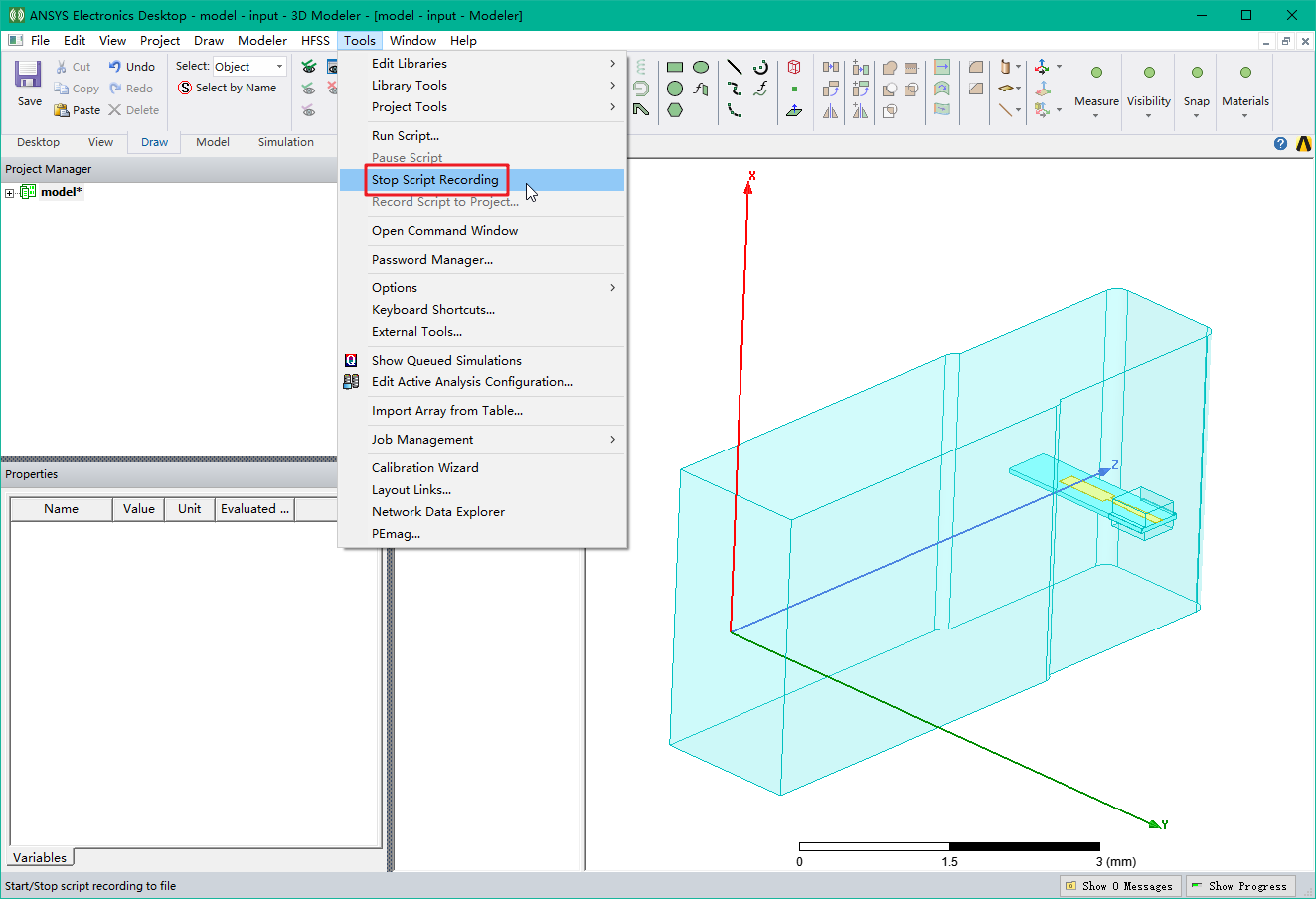The image size is (1316, 899).
Task: Select the equation based curve tool
Action: point(761,89)
